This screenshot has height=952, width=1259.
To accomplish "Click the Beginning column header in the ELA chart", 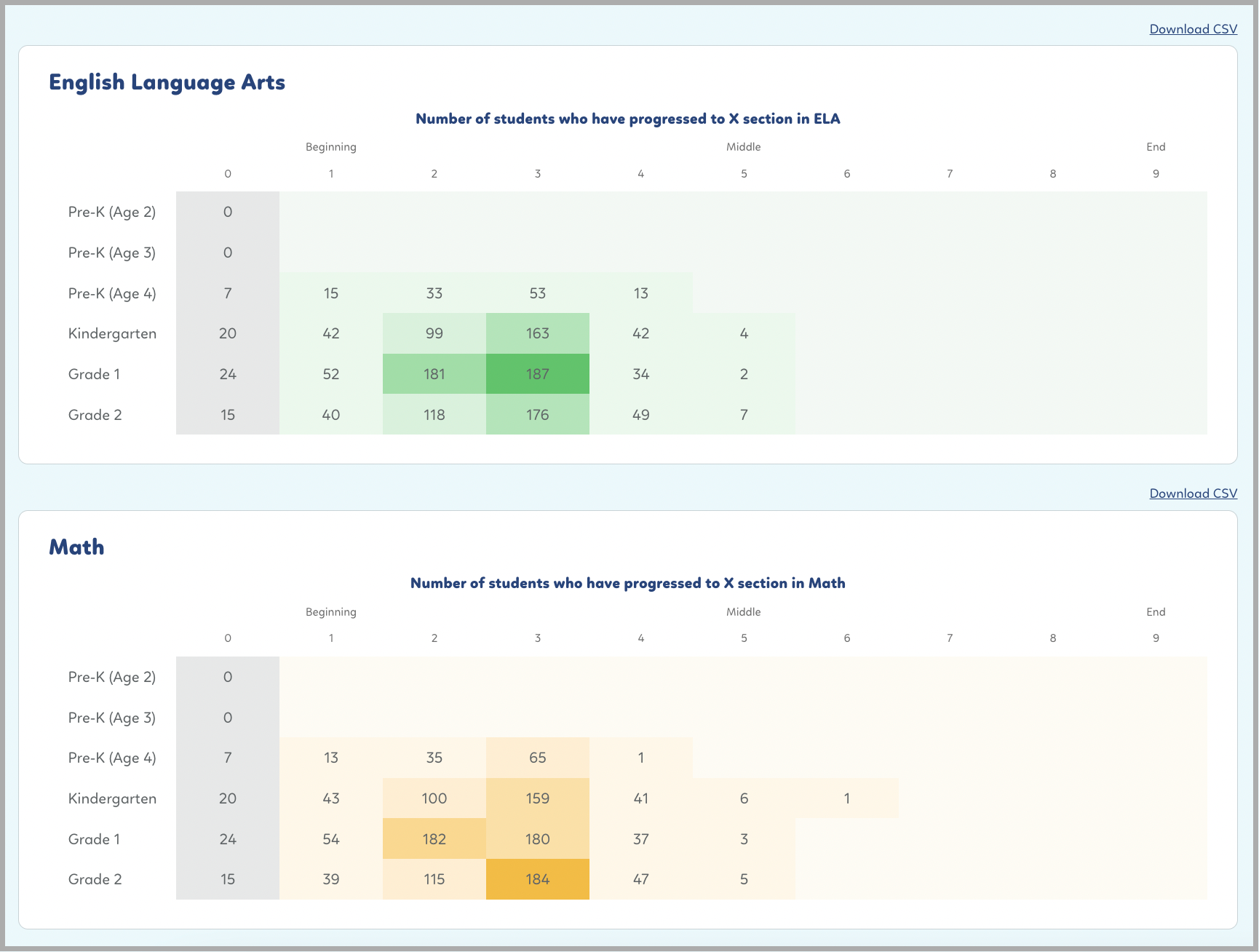I will [331, 146].
